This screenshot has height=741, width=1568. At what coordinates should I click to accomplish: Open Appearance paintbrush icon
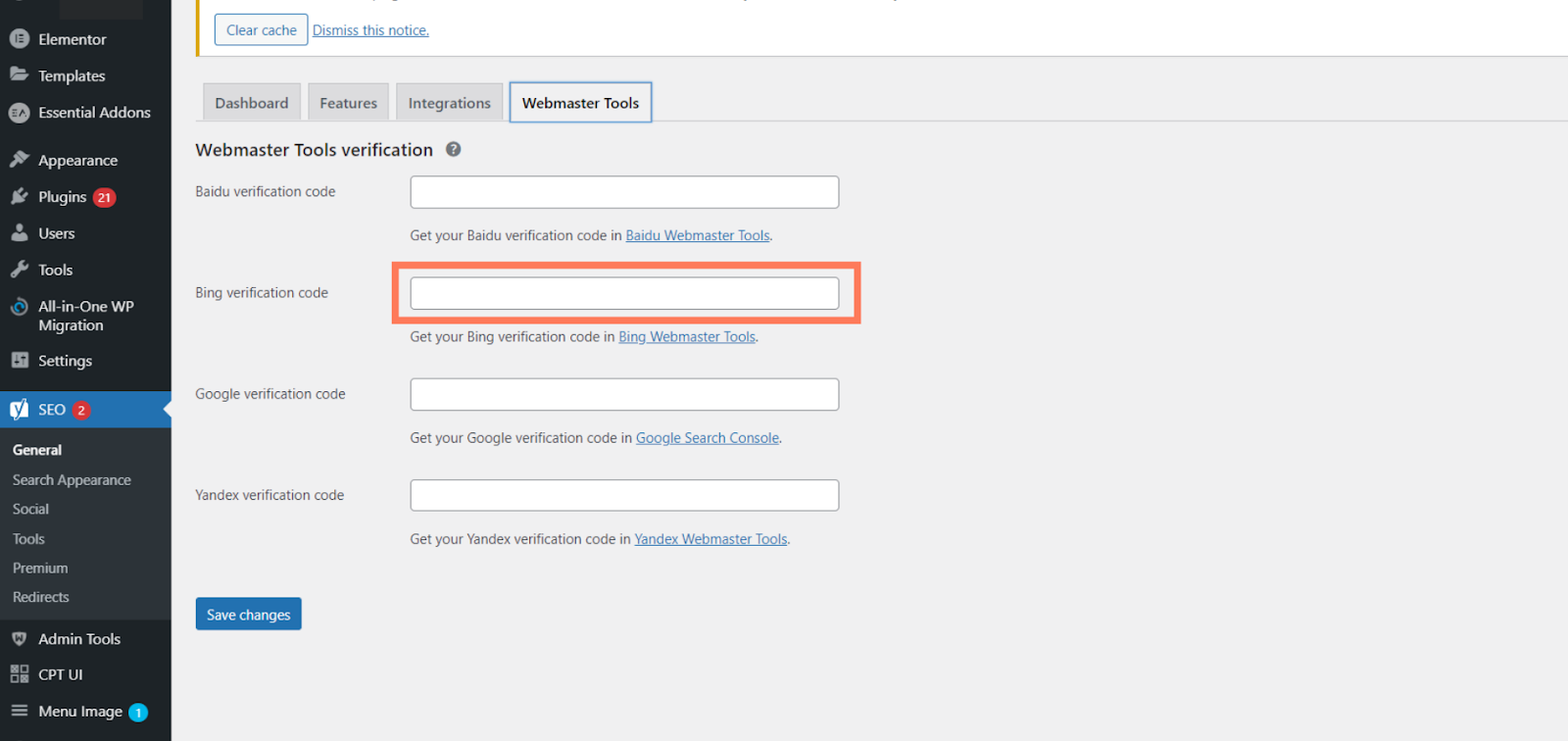[x=19, y=160]
